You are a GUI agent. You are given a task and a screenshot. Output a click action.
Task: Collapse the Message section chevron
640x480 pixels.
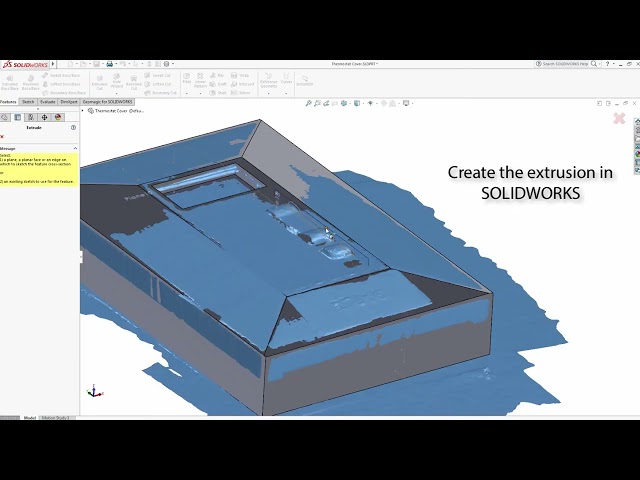[75, 149]
